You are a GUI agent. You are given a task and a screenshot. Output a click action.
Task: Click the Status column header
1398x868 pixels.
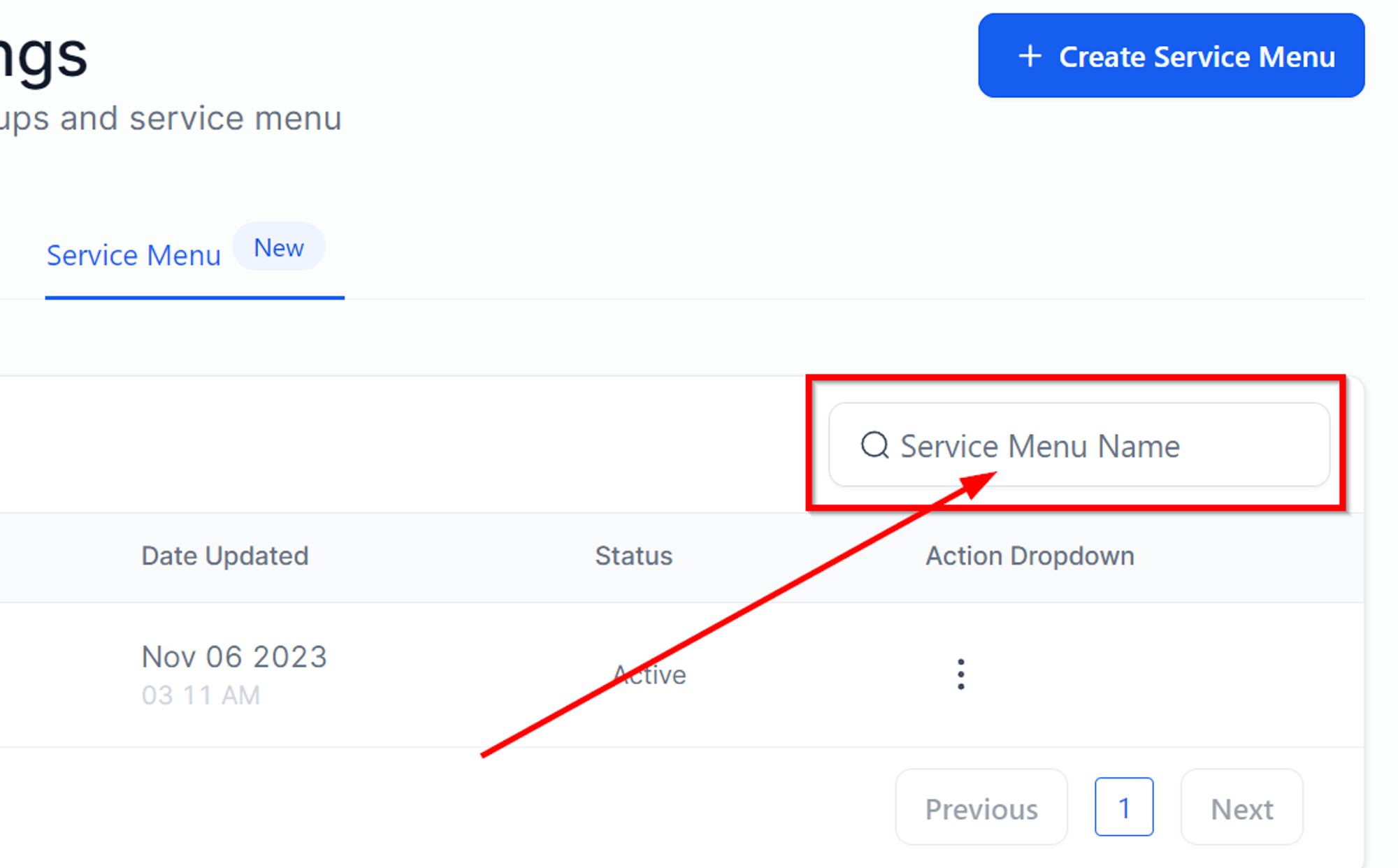[x=633, y=556]
